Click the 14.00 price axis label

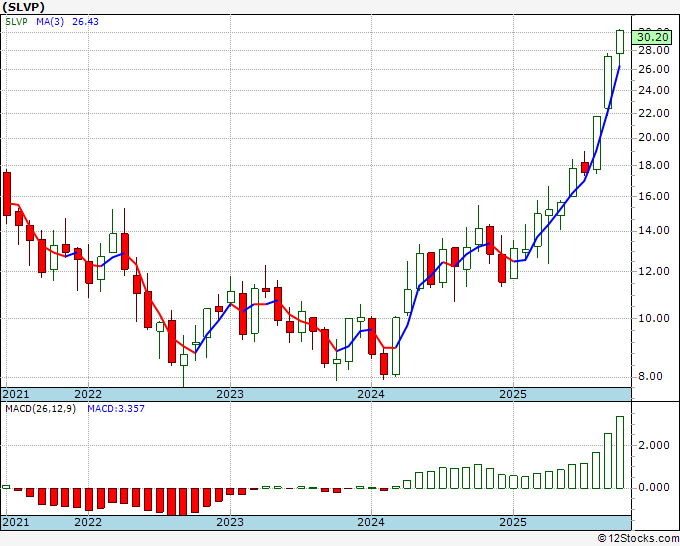[654, 231]
